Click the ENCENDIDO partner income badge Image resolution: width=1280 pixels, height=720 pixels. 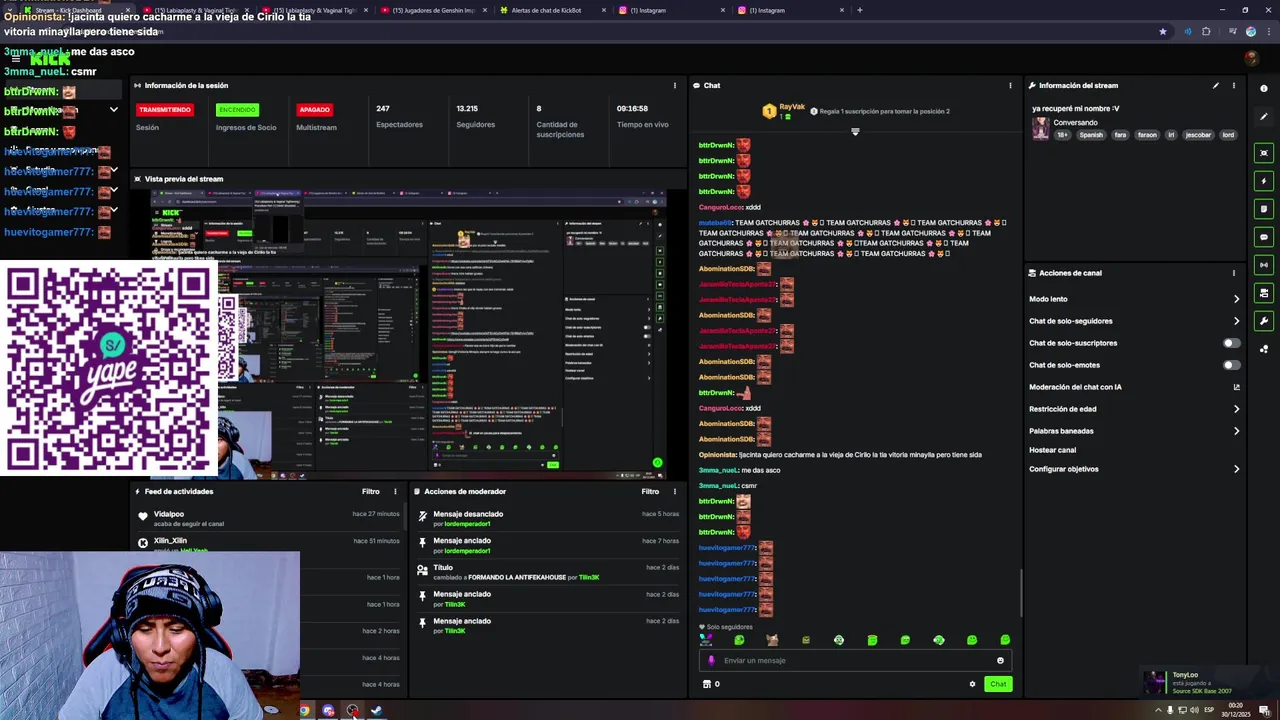coord(237,109)
